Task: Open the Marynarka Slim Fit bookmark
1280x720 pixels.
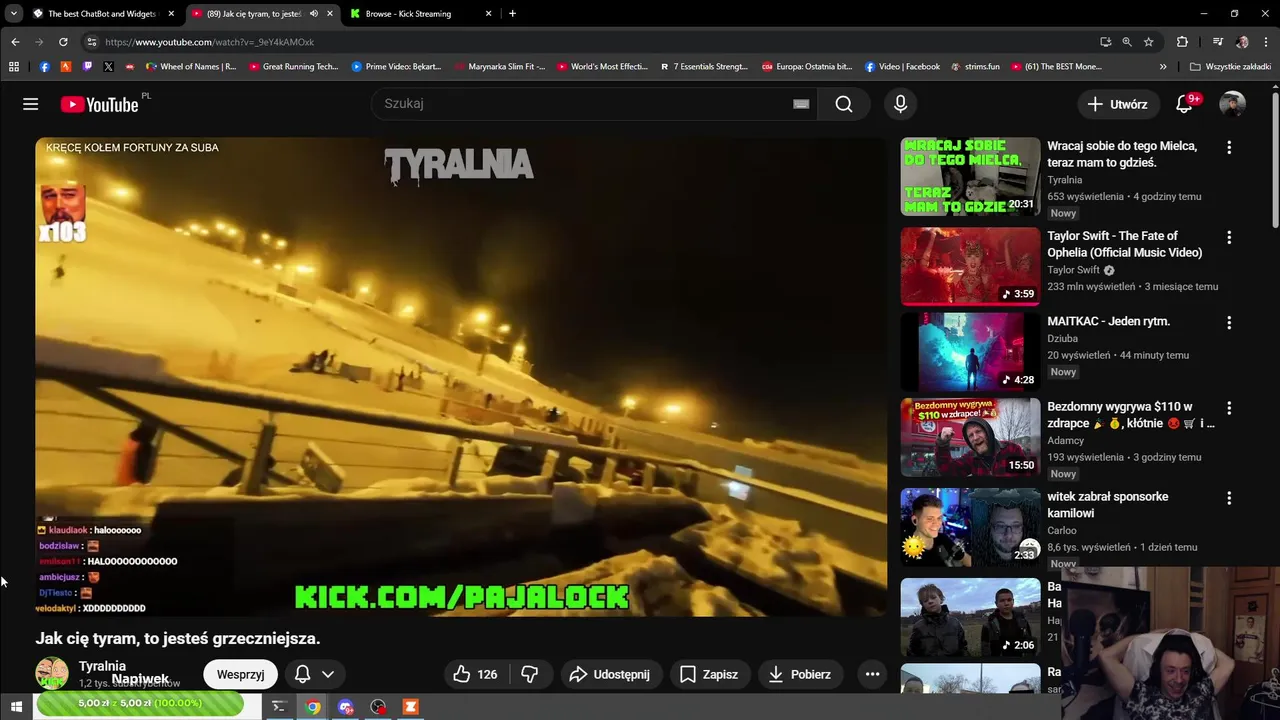Action: [500, 67]
